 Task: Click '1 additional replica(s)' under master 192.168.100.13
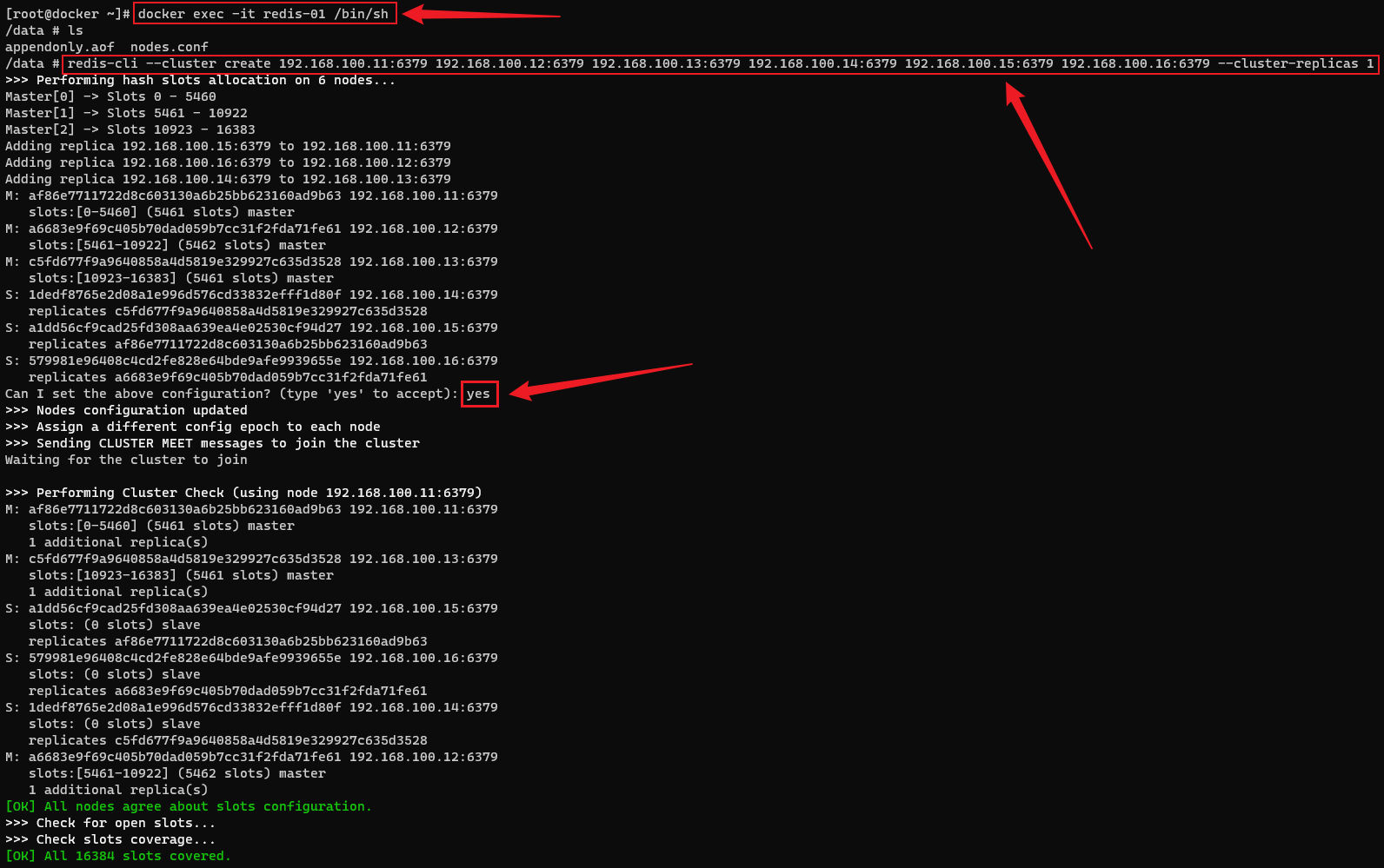point(118,592)
